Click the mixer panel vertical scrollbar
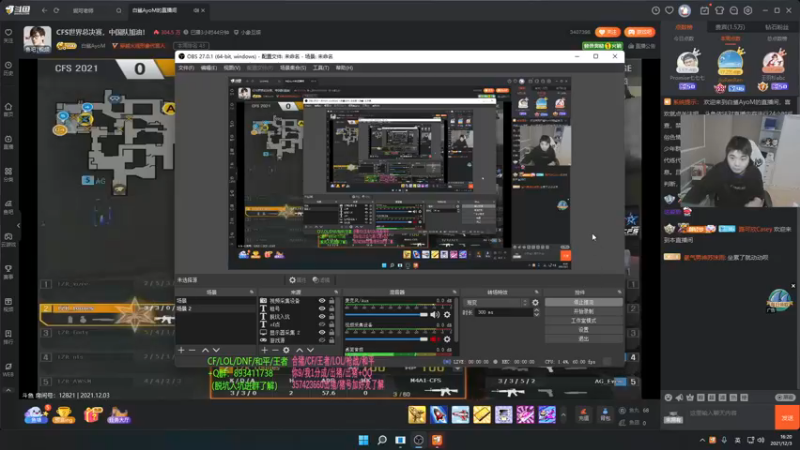Image resolution: width=800 pixels, height=450 pixels. tap(456, 319)
